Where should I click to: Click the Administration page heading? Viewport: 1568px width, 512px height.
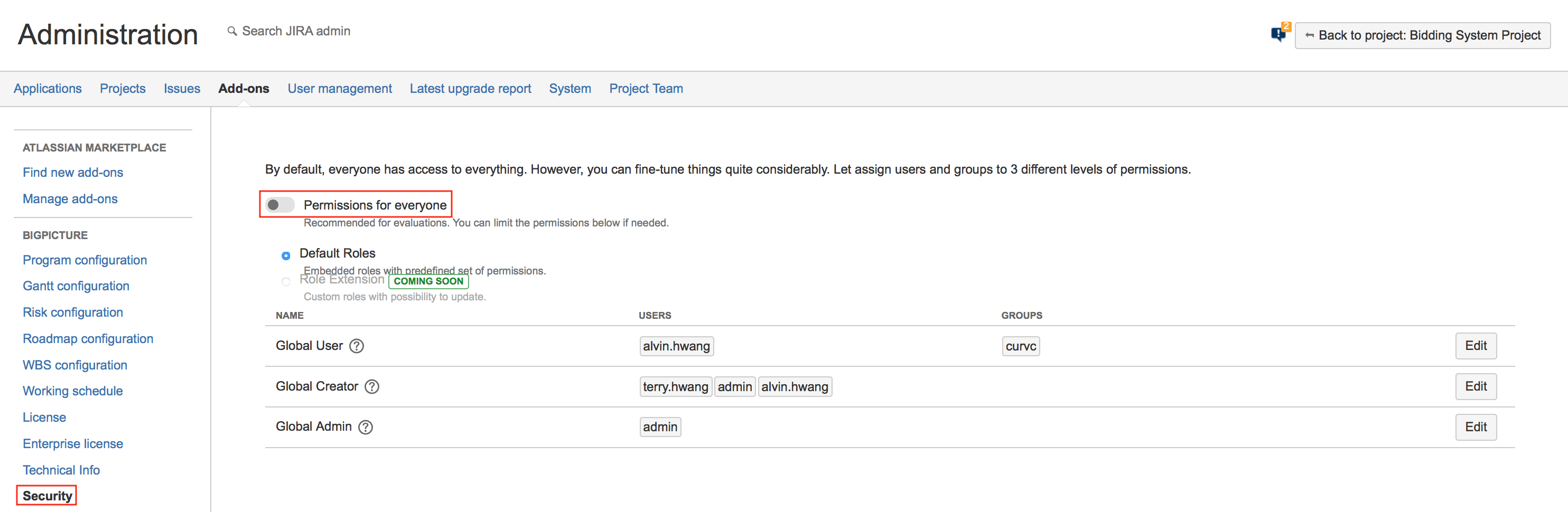[x=108, y=34]
